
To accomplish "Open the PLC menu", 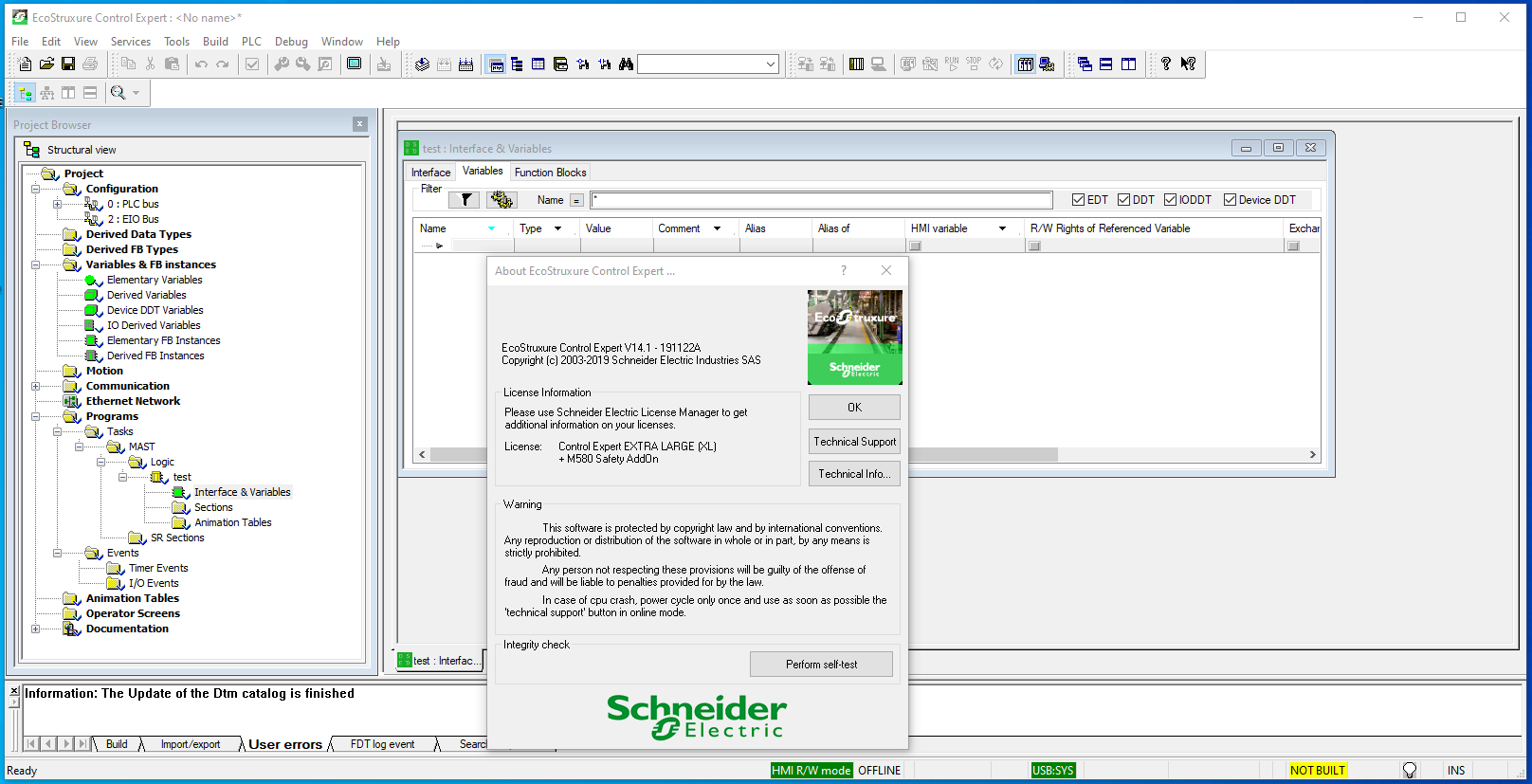I will (251, 41).
